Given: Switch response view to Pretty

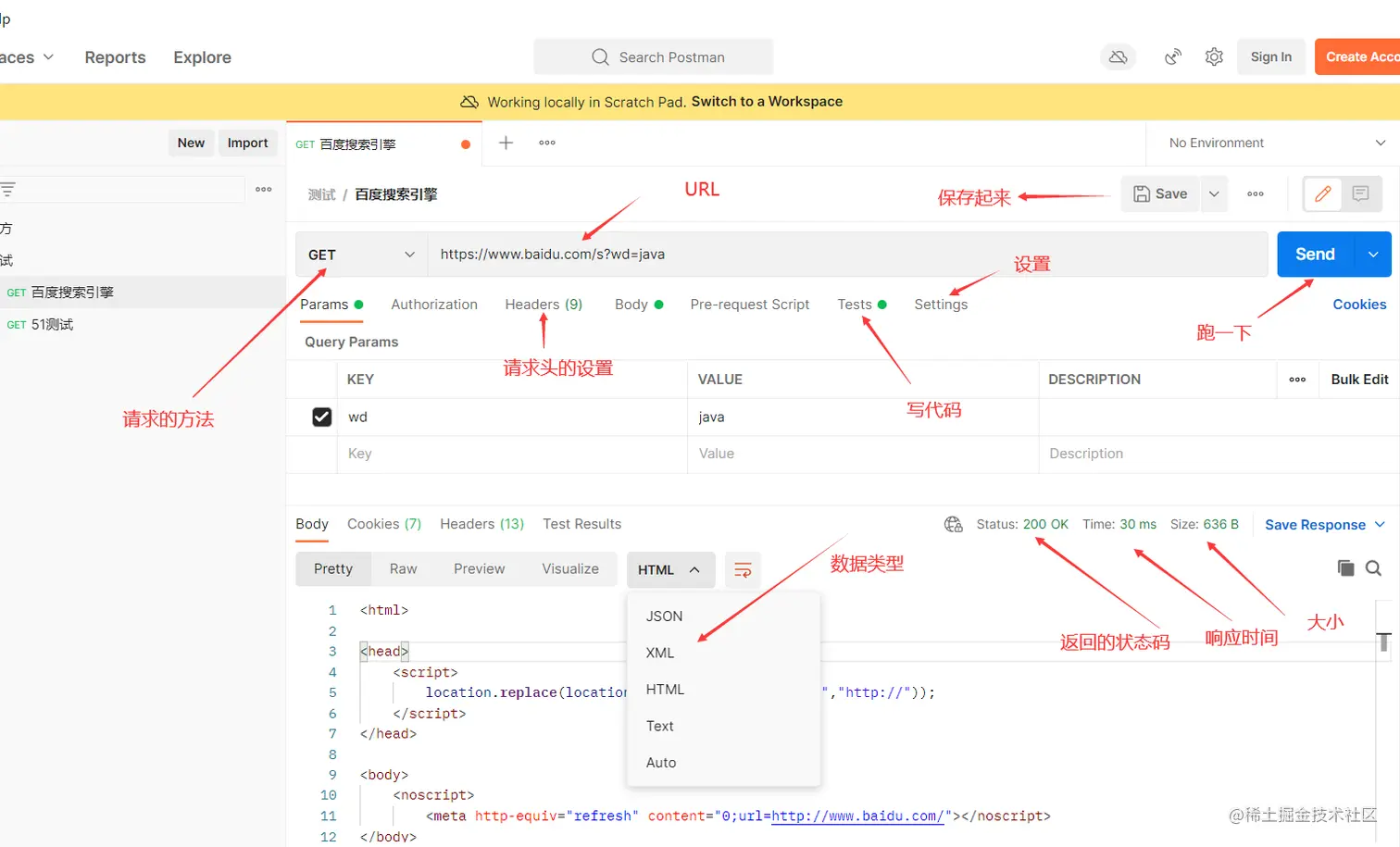Looking at the screenshot, I should pos(333,569).
